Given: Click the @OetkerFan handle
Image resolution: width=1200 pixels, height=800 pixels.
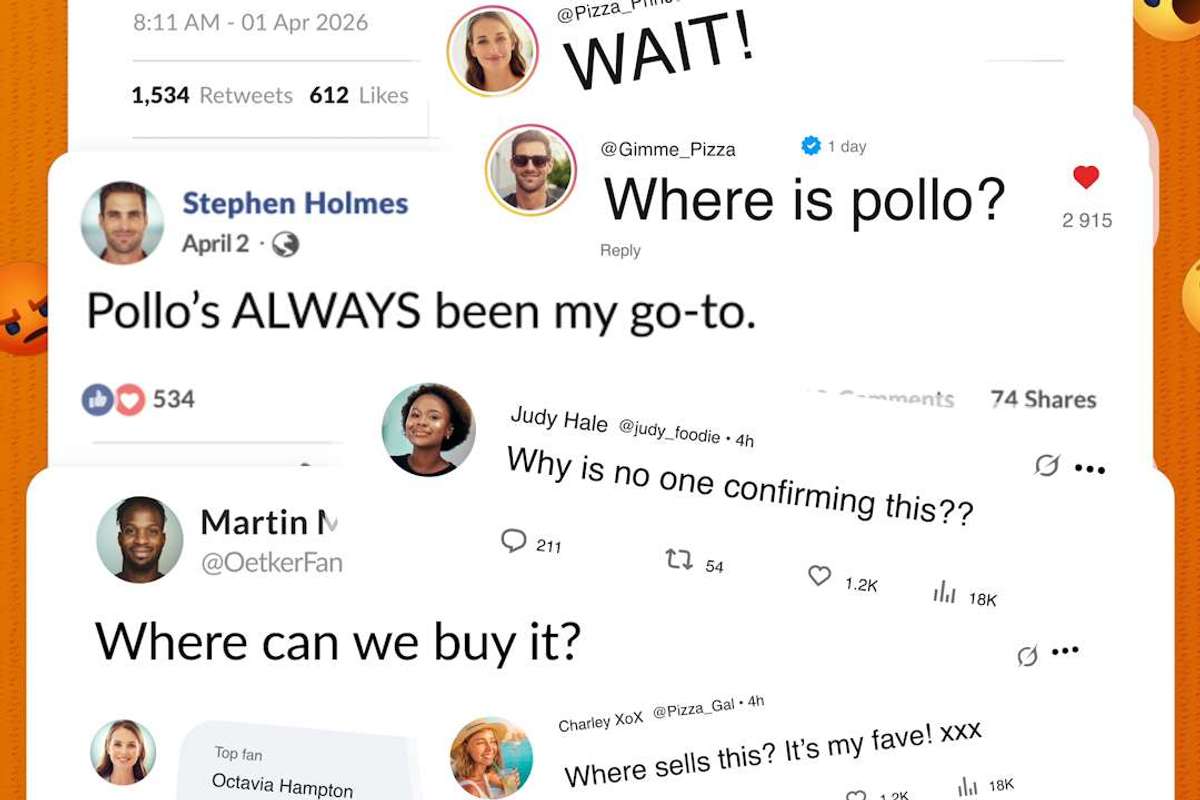Looking at the screenshot, I should point(272,563).
